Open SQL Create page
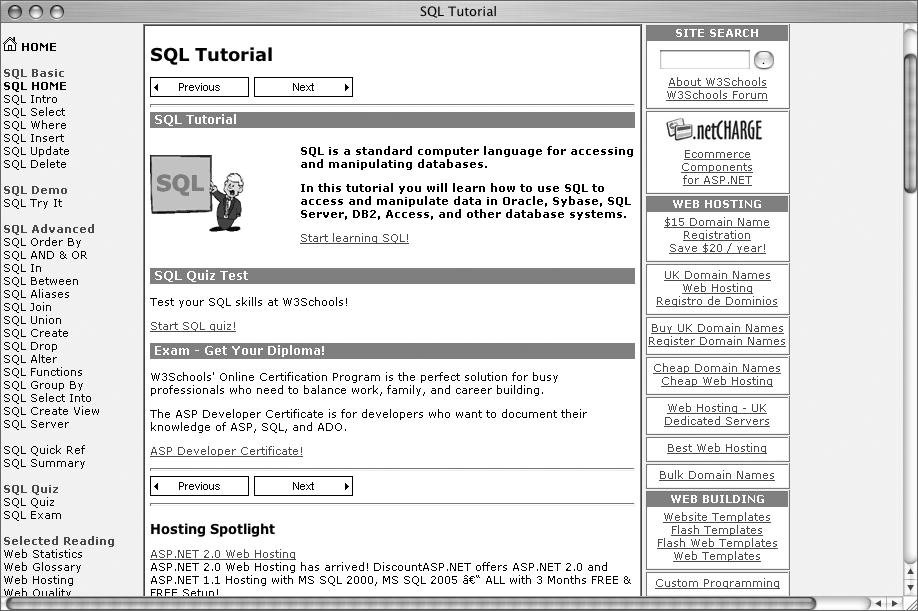Viewport: 918px width, 611px height. coord(36,333)
